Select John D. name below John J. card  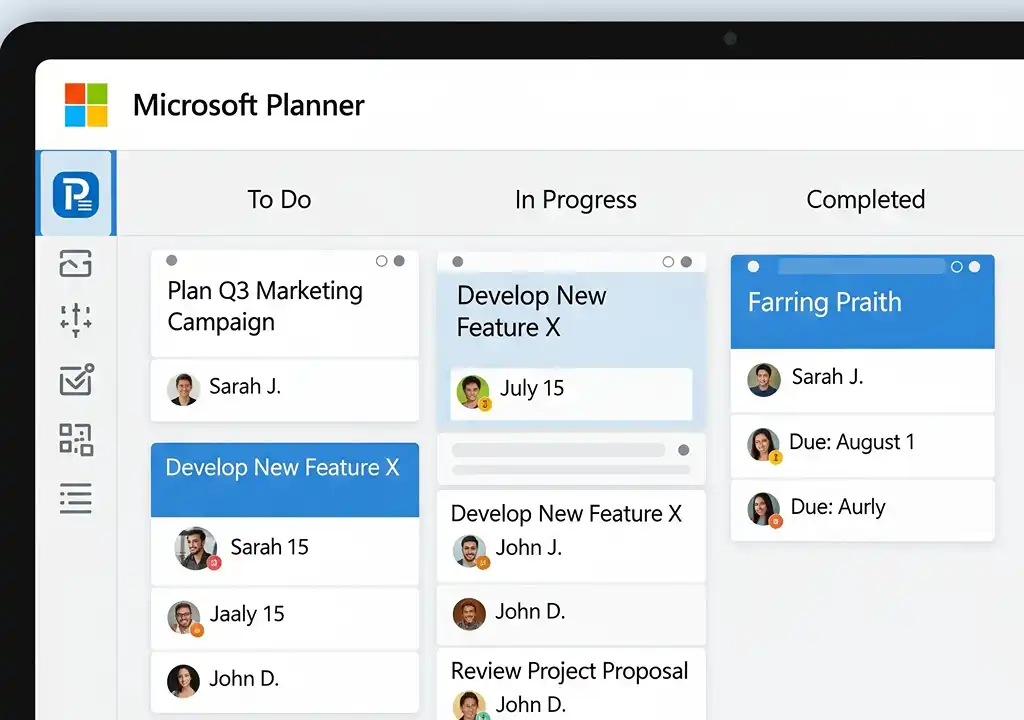530,612
